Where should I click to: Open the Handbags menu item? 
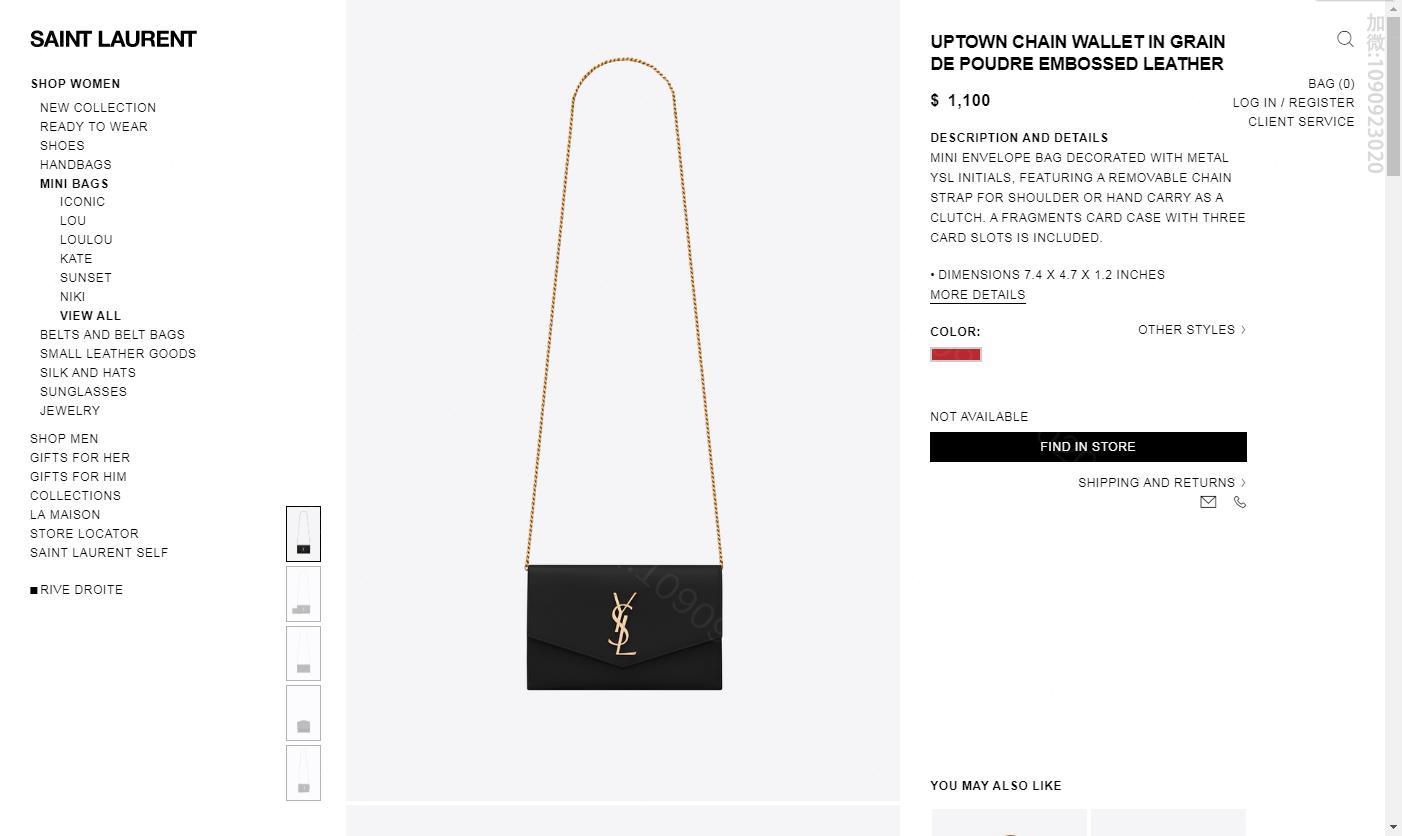[x=76, y=165]
